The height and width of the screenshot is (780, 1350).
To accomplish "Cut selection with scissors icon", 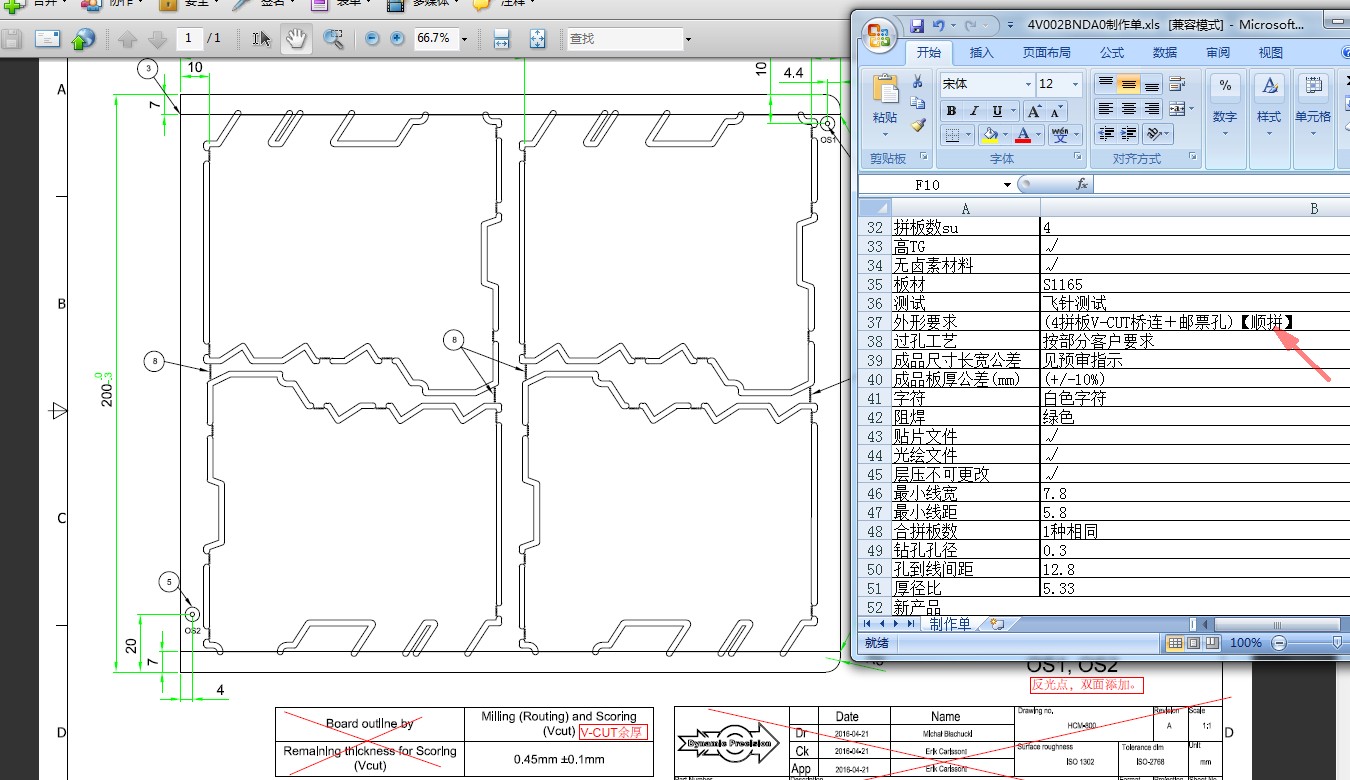I will (918, 82).
